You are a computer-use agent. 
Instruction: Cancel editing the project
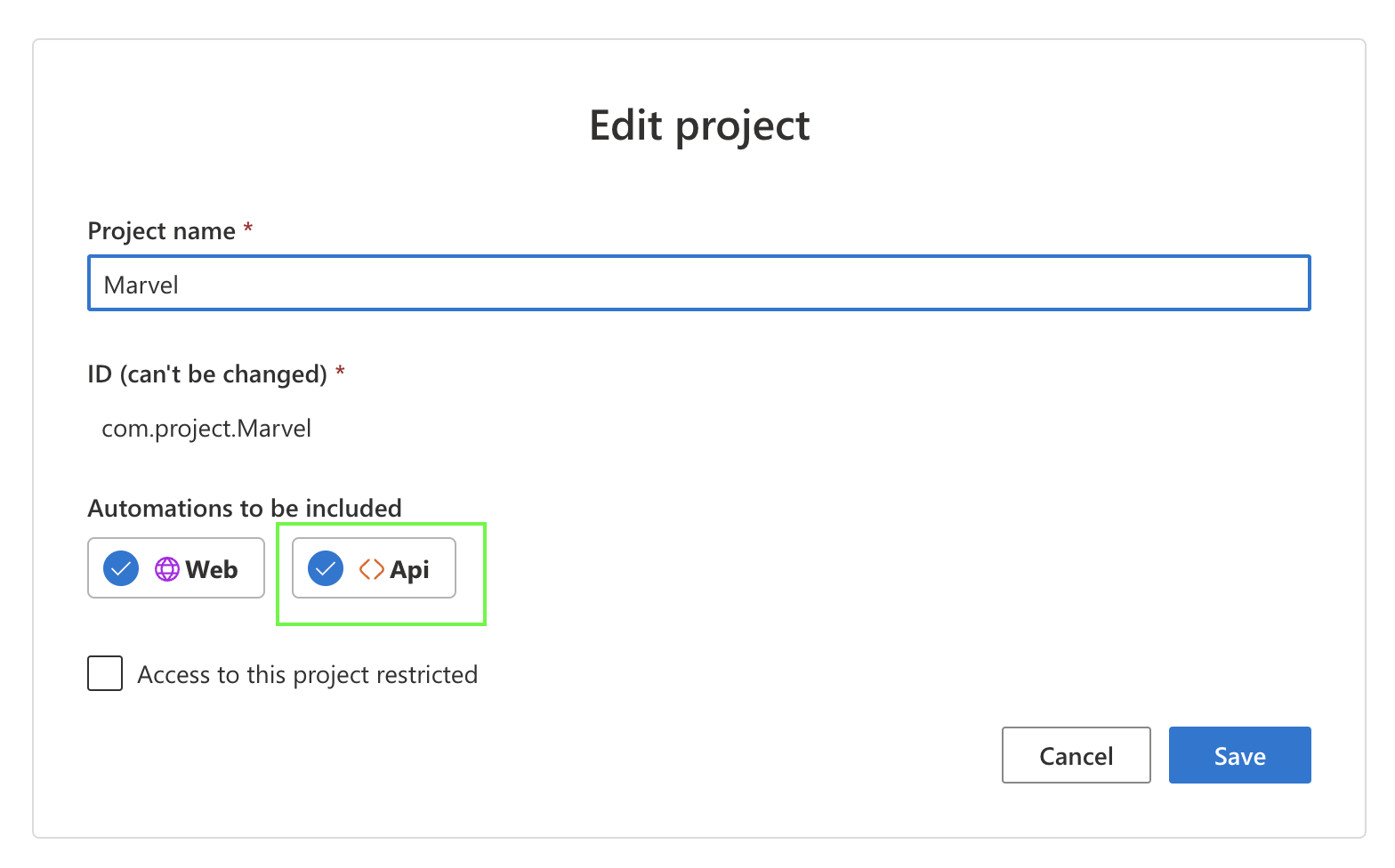point(1076,755)
